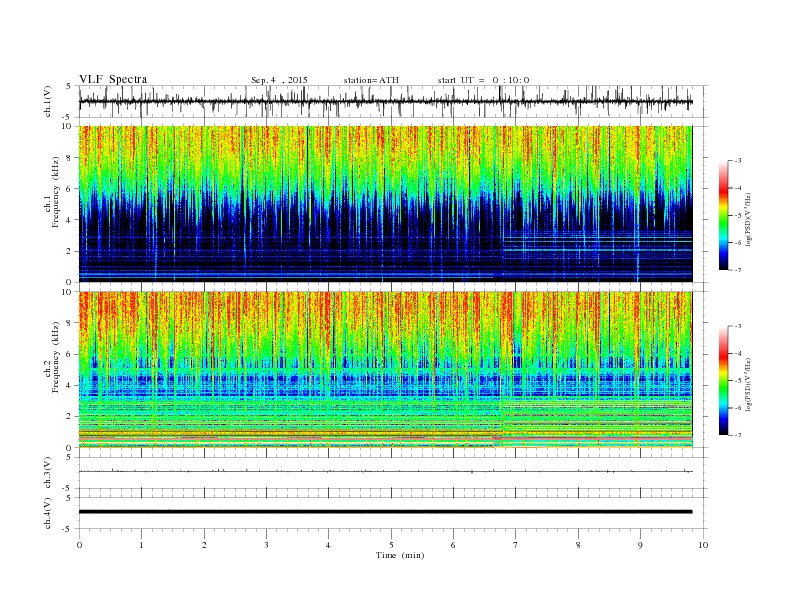Viewport: 792px width, 612px height.
Task: Click the 'ch.2 Frequency (kHz)' axis label
Action: click(53, 358)
